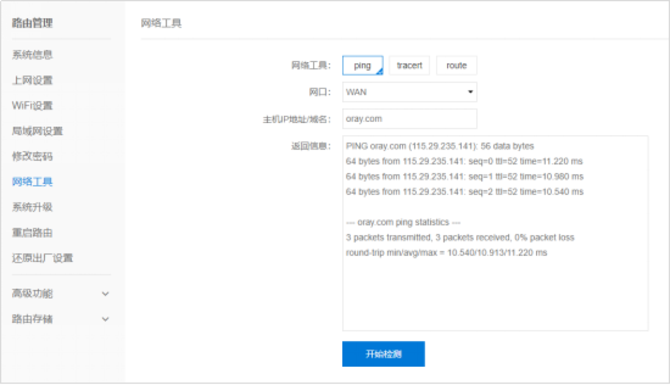
Task: Expand the 路由存储 section chevron
Action: point(105,319)
